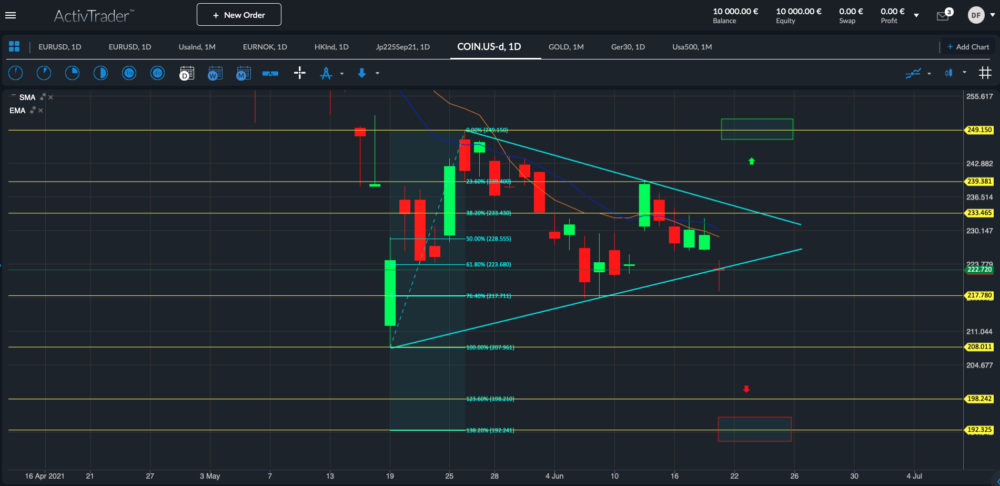Open the mail inbox envelope icon

(943, 16)
